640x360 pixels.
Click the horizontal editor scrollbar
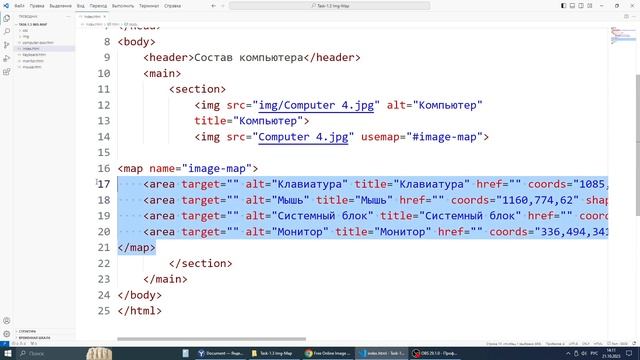(211, 339)
